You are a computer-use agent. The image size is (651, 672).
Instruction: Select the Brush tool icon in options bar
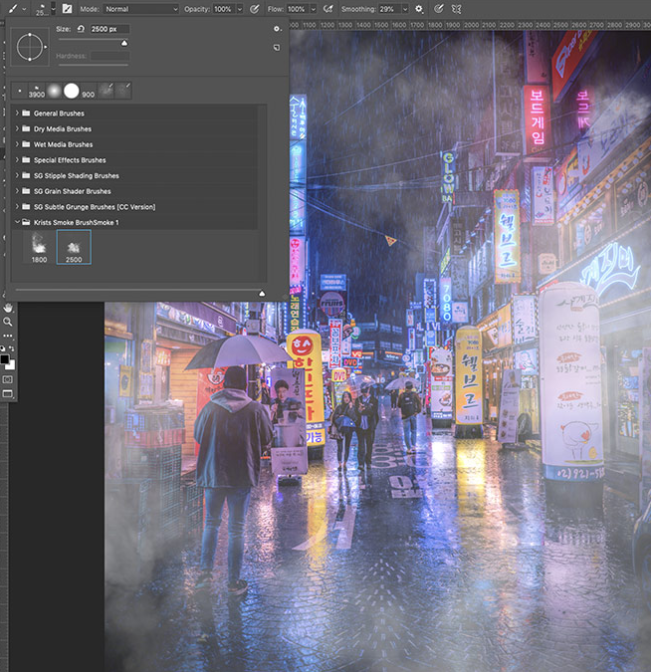coord(13,9)
